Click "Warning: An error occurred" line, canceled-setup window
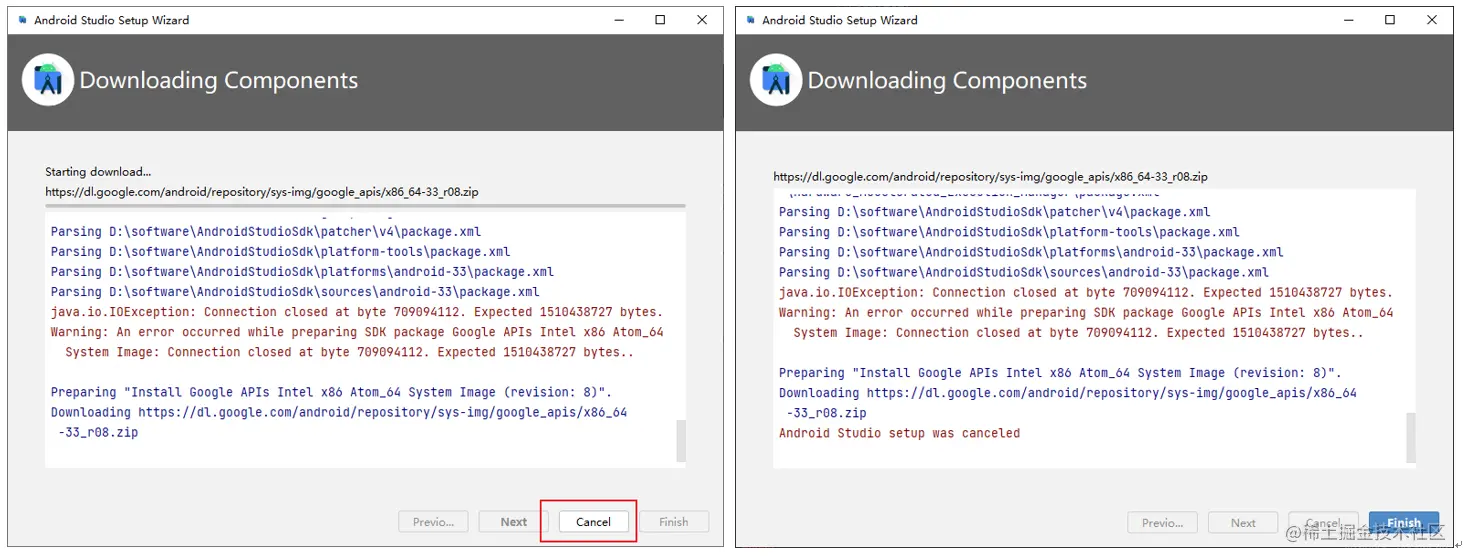The height and width of the screenshot is (560, 1463). click(x=1086, y=312)
